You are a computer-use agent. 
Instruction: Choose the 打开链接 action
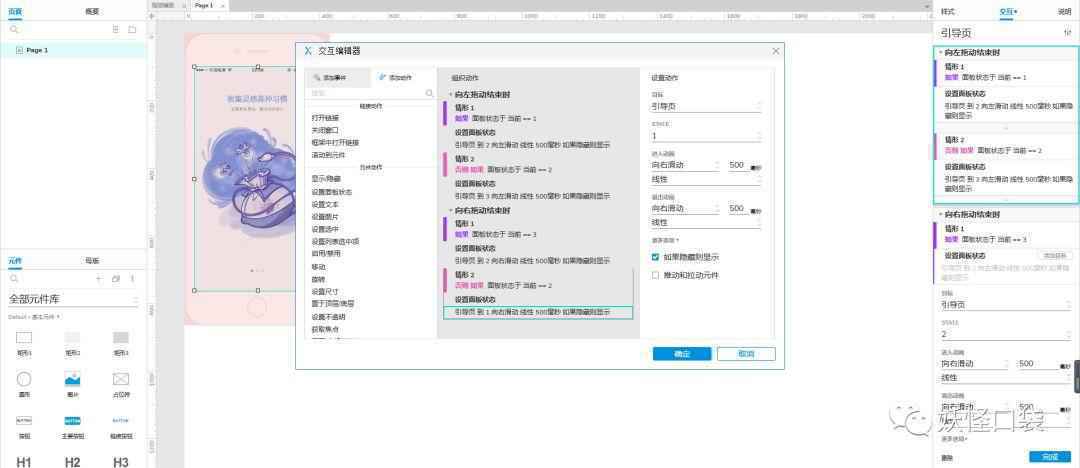pos(325,118)
